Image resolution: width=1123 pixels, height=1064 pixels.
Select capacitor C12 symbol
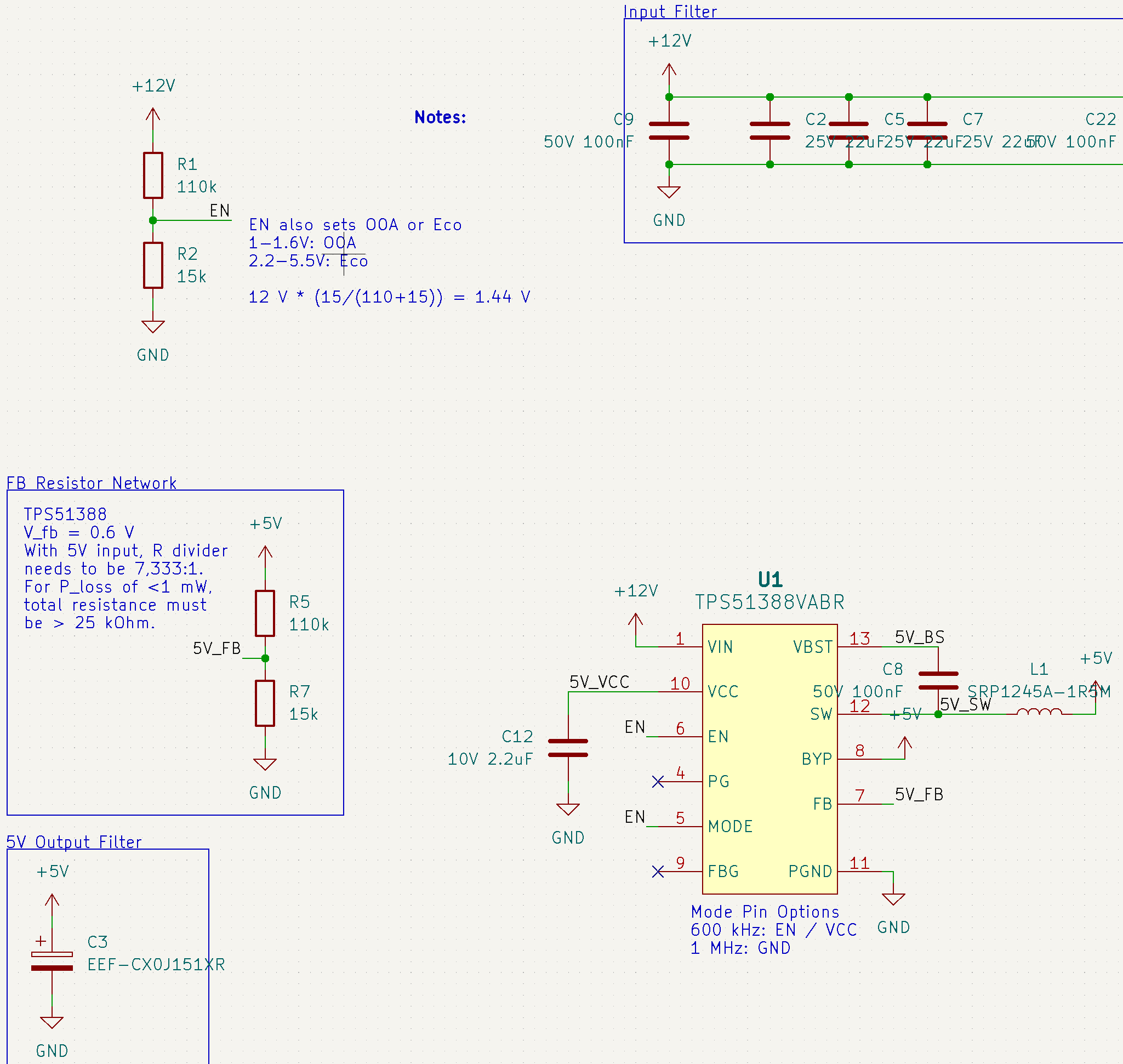[x=568, y=748]
